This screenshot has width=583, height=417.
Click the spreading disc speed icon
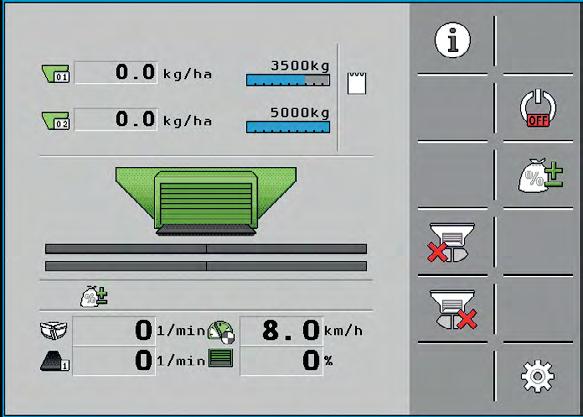54,331
